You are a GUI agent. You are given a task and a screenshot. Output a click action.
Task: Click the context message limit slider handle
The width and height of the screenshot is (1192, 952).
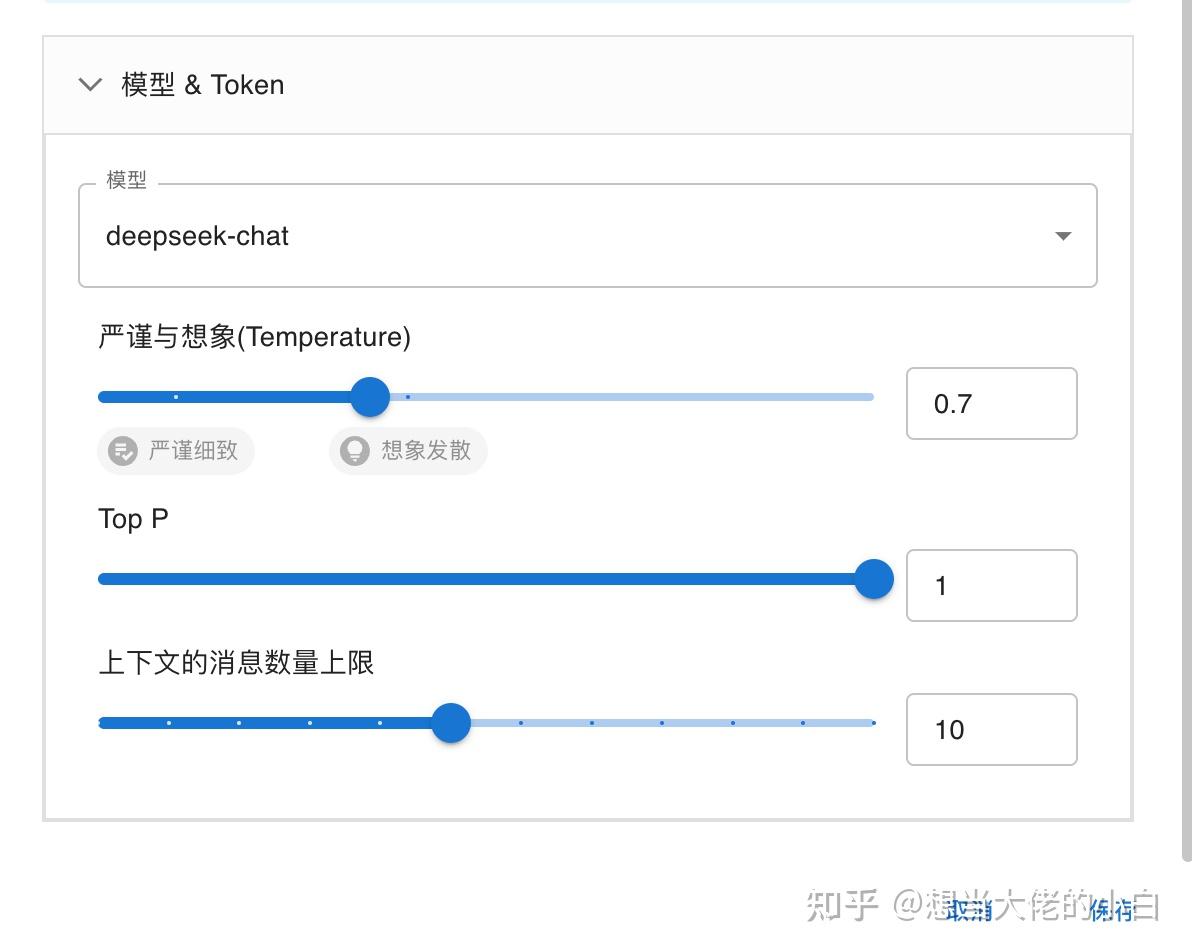(x=451, y=722)
